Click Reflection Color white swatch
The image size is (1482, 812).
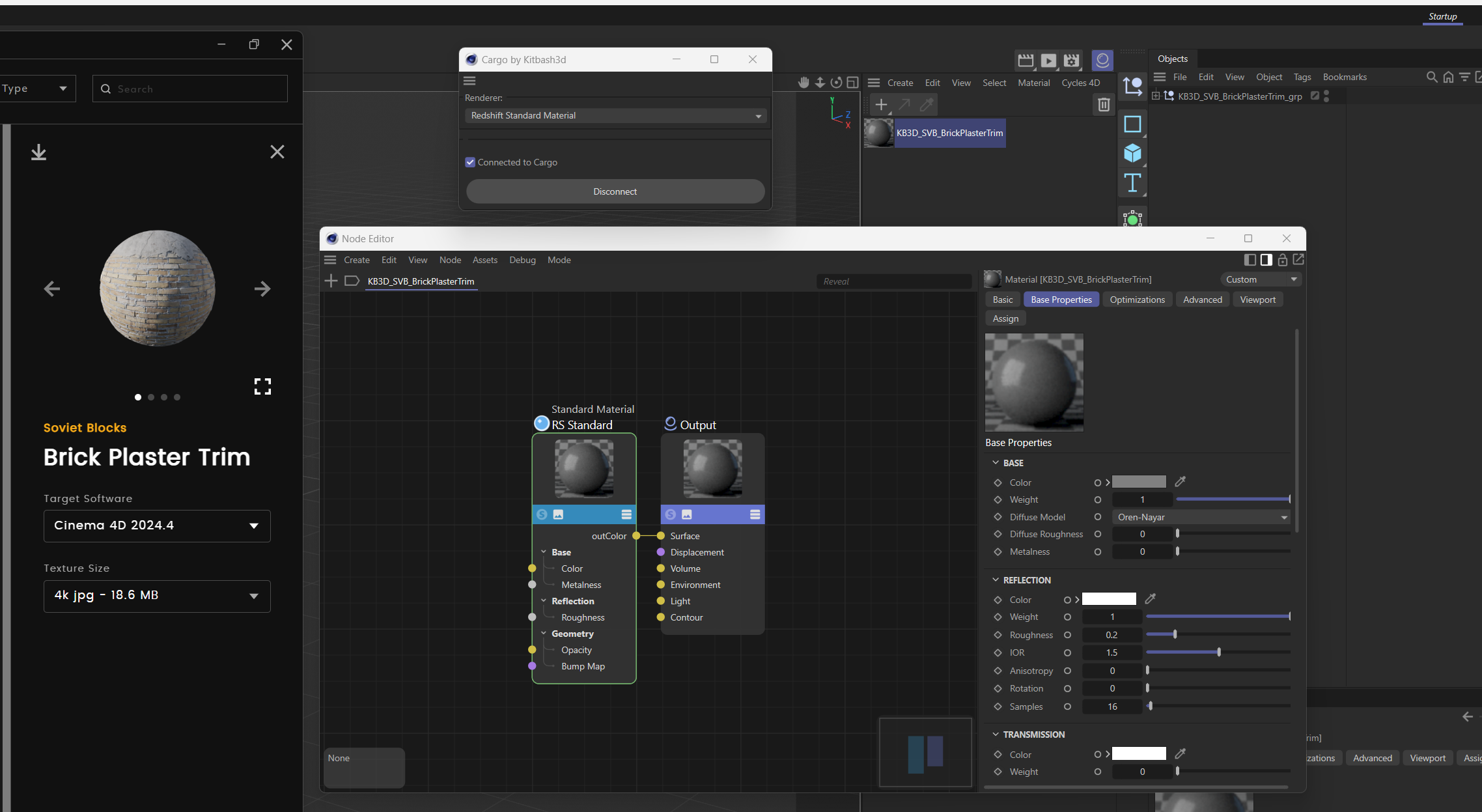(x=1109, y=599)
